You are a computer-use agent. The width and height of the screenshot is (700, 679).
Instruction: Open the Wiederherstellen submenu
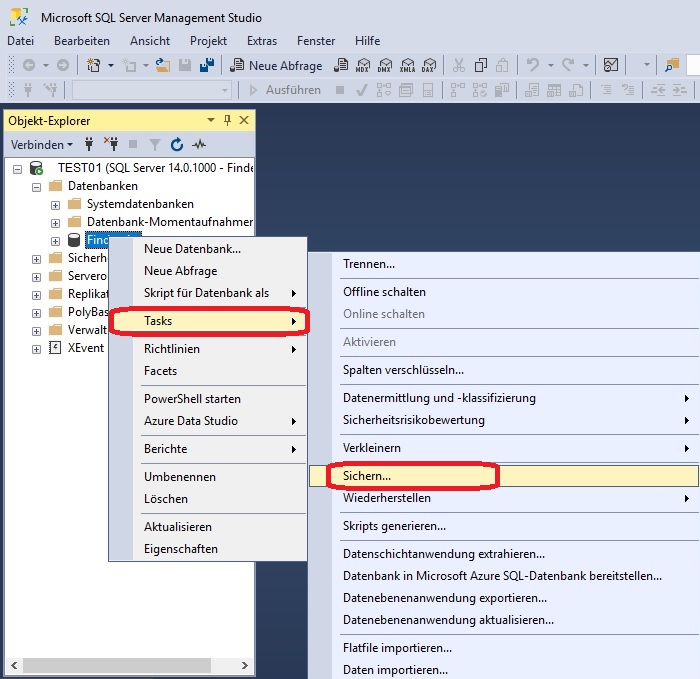pyautogui.click(x=504, y=498)
